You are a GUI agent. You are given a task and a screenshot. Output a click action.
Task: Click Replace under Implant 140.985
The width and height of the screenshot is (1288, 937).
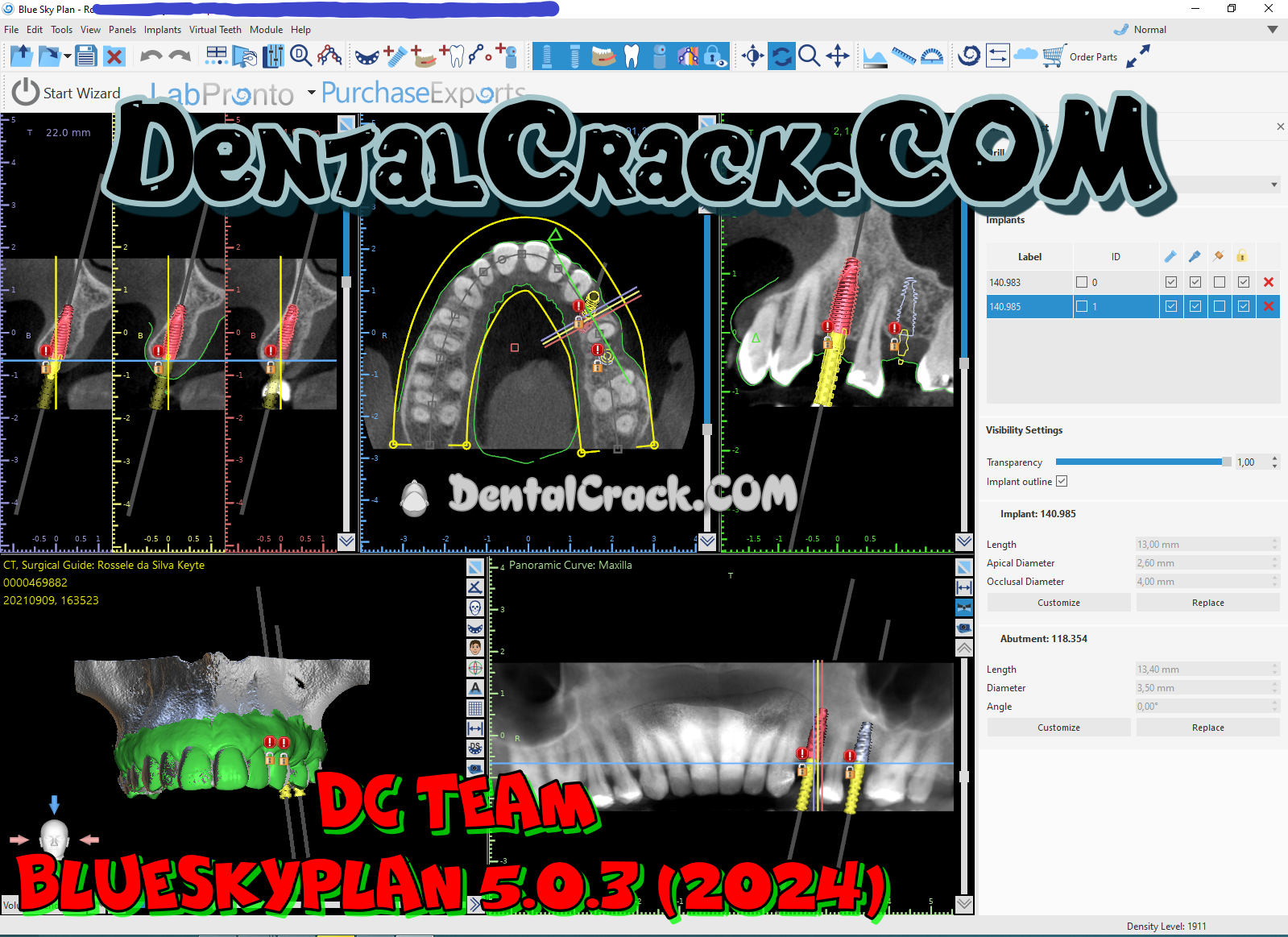(1207, 603)
